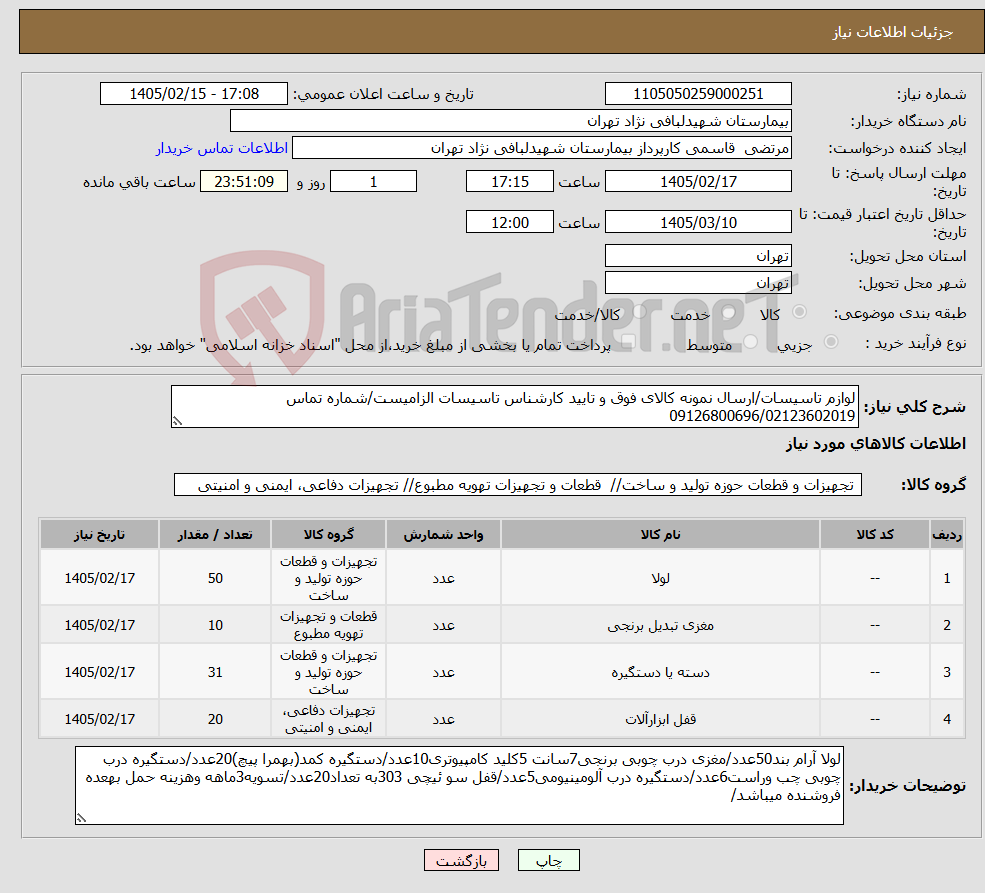Click the delivery city تهران field
Viewport: 985px width, 893px height.
pos(698,283)
